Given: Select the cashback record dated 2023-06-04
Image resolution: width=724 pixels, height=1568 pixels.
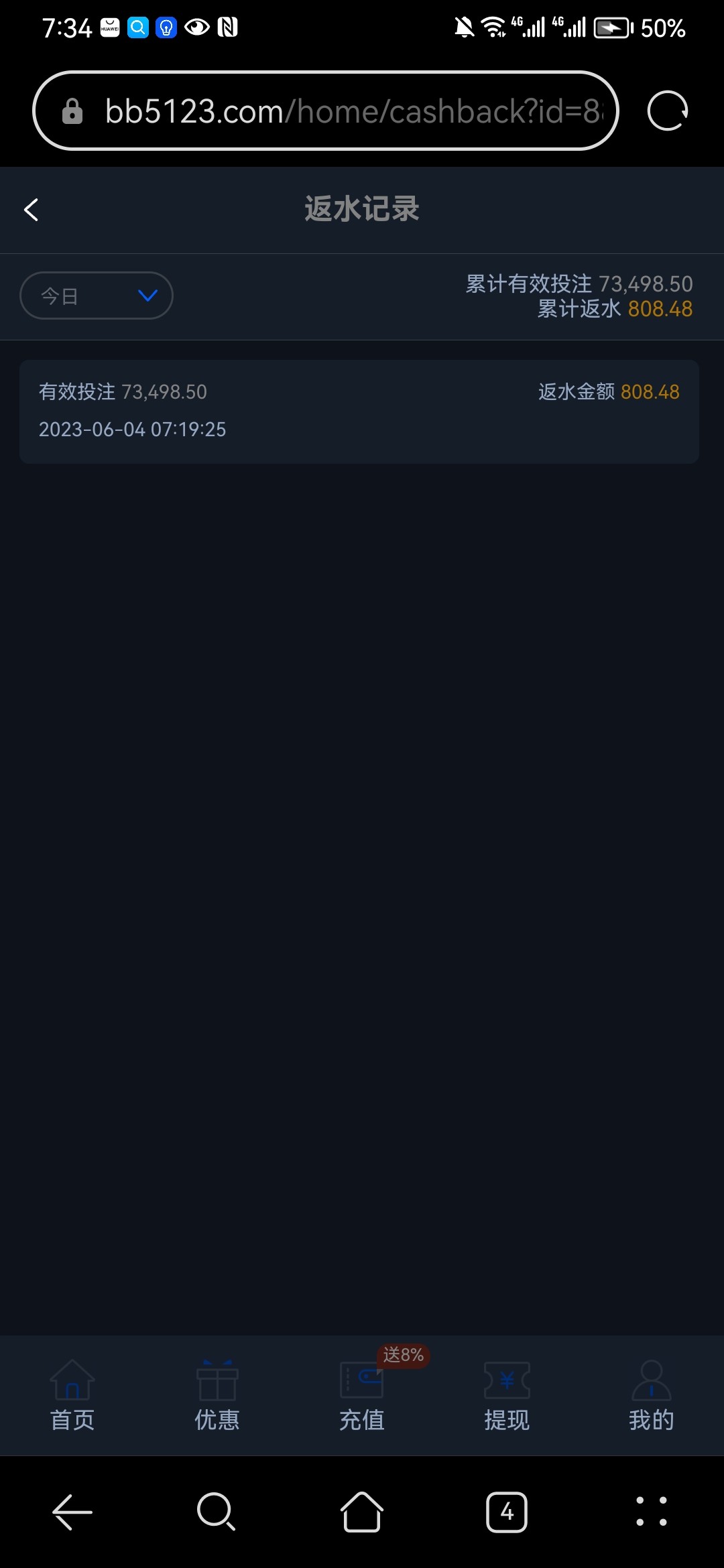Looking at the screenshot, I should point(359,411).
